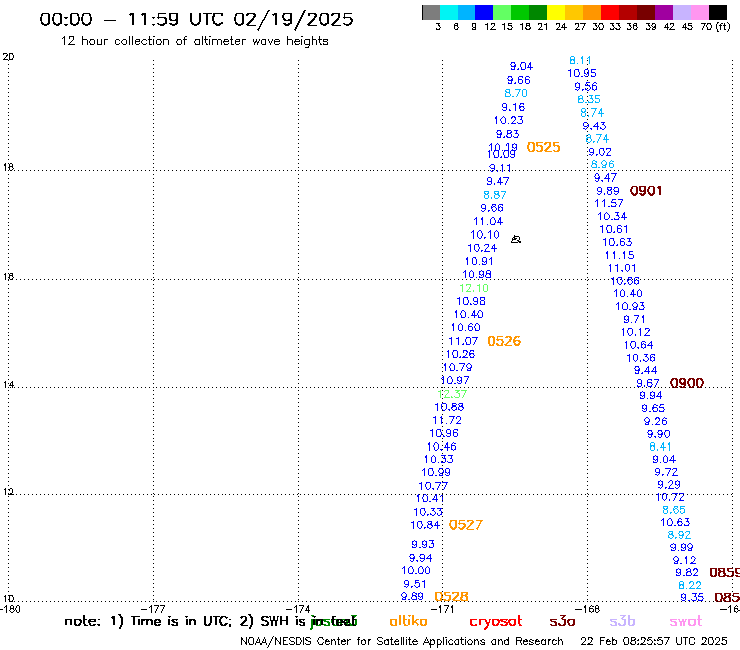Click the 8.11 value at track top

click(580, 60)
